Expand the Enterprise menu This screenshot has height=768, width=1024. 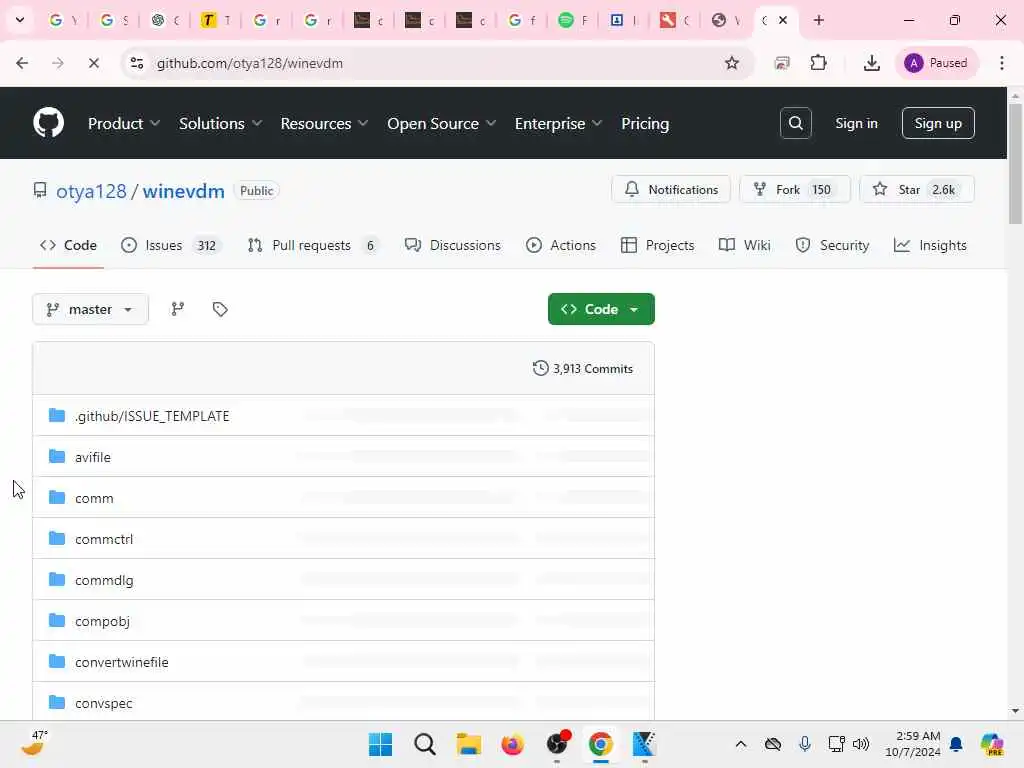pyautogui.click(x=558, y=123)
